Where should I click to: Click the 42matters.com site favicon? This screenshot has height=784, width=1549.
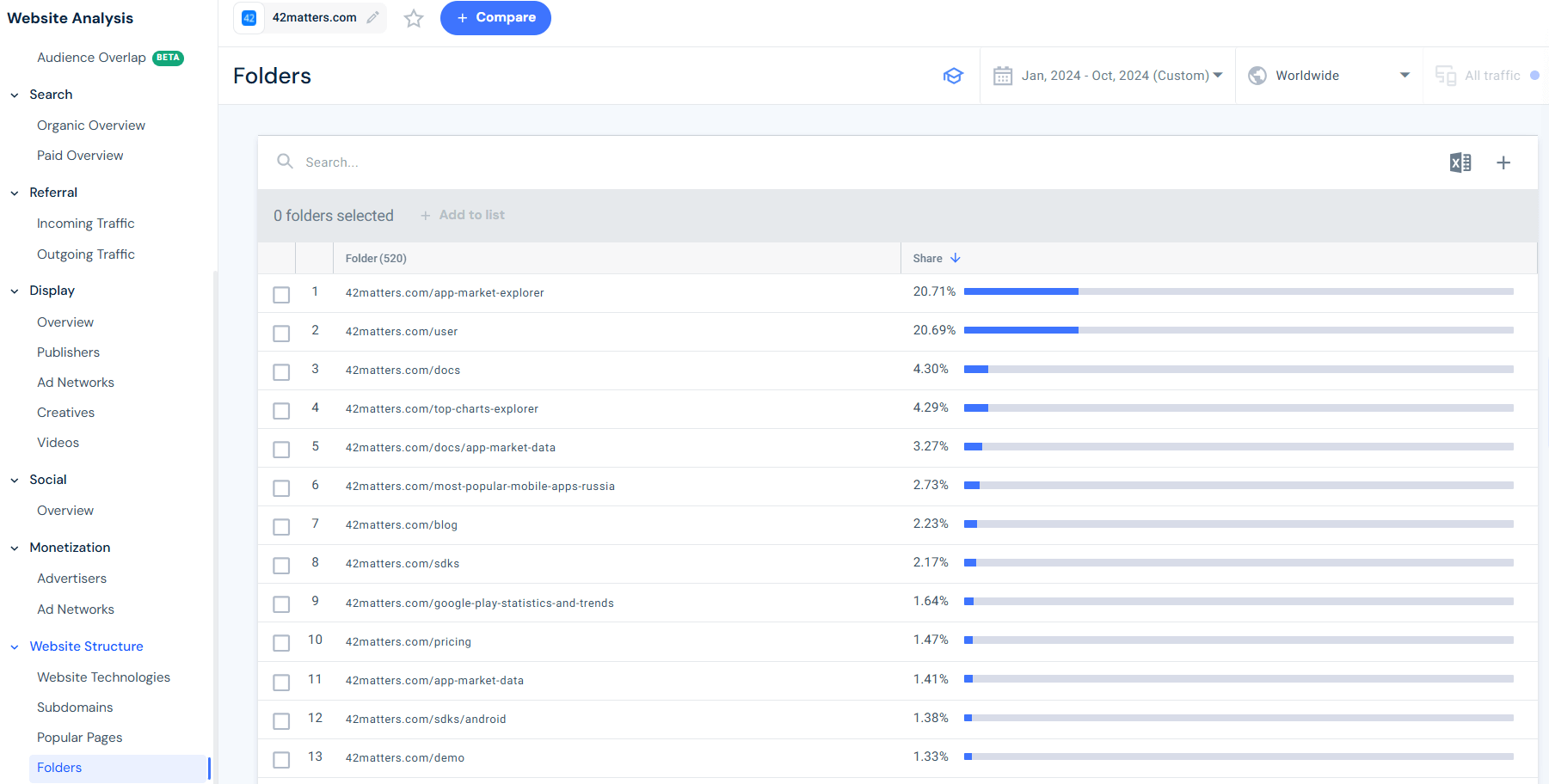(249, 17)
